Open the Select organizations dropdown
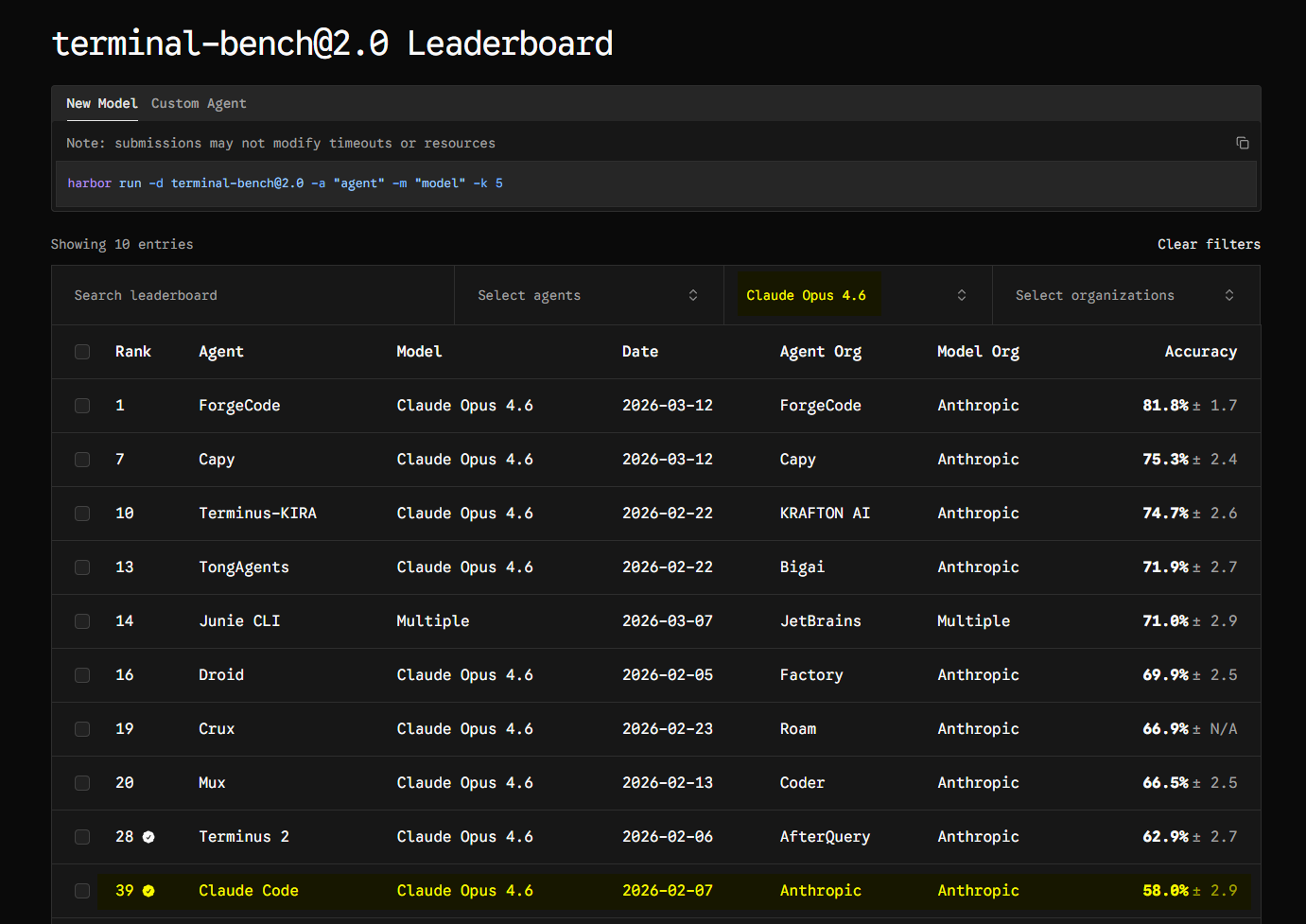Screen dimensions: 1306x924 (x=1125, y=295)
